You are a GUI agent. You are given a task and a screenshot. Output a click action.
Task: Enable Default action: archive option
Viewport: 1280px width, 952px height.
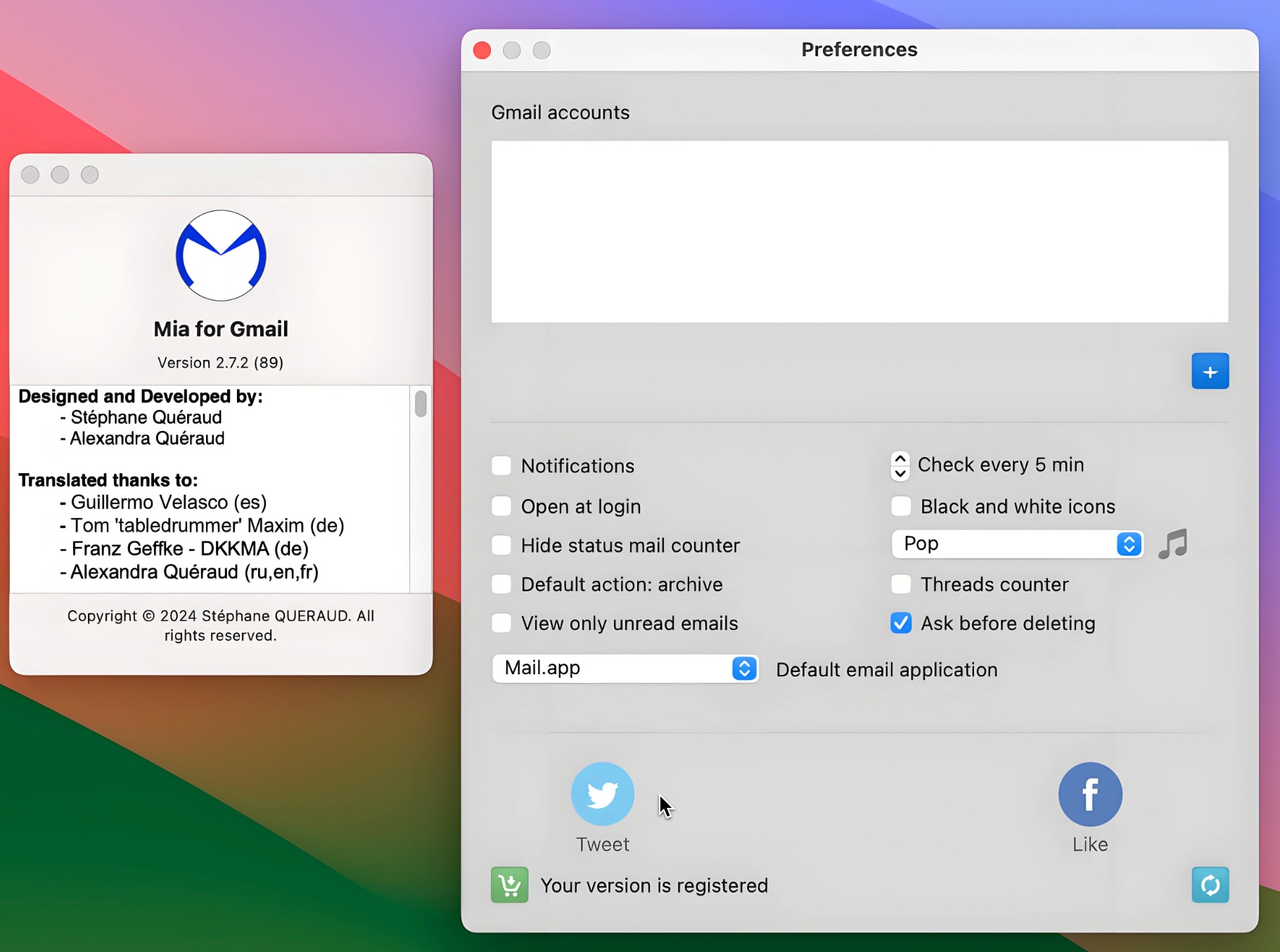click(x=501, y=584)
